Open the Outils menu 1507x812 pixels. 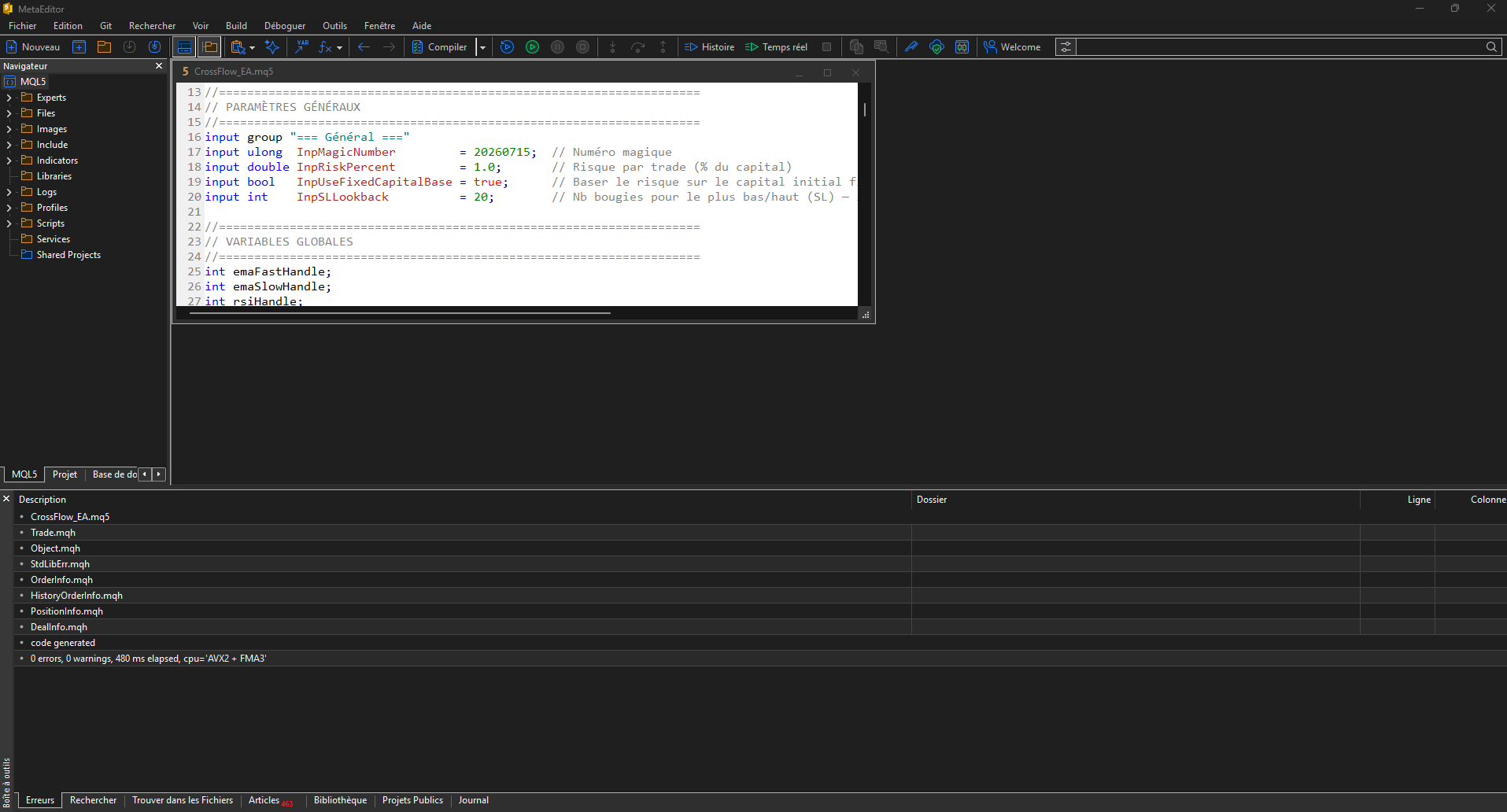(x=334, y=26)
